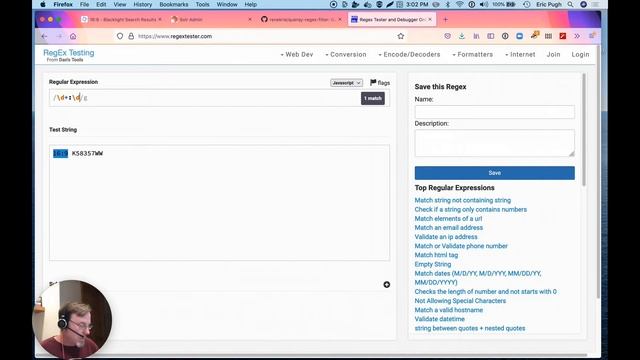640x360 pixels.
Task: Open 'Validate datetime' link
Action: (x=440, y=319)
